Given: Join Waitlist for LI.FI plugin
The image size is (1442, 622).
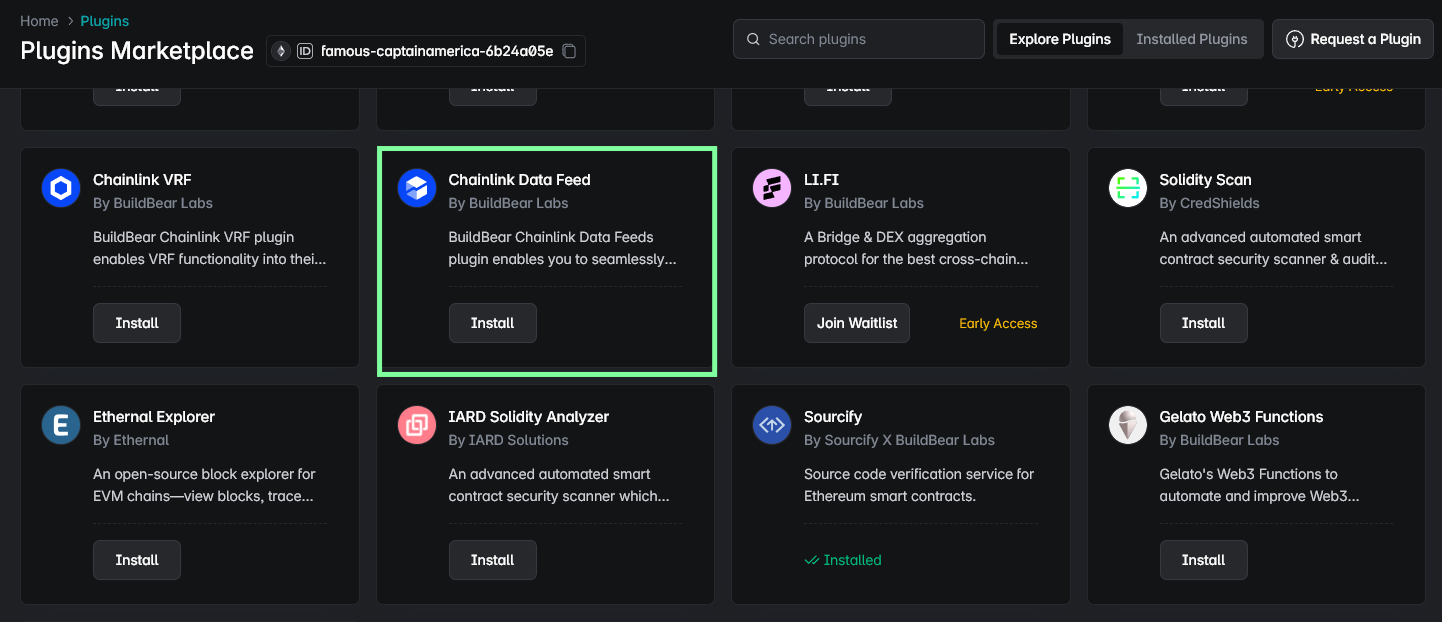Looking at the screenshot, I should pos(857,323).
